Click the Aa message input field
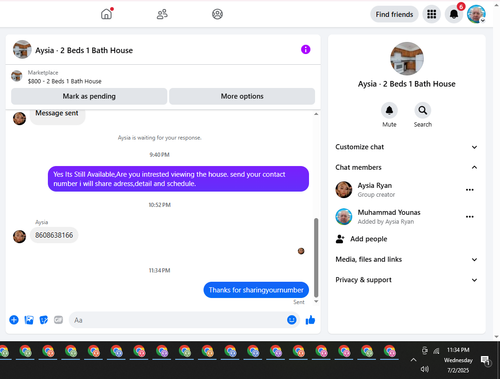The image size is (500, 379). pyautogui.click(x=184, y=320)
